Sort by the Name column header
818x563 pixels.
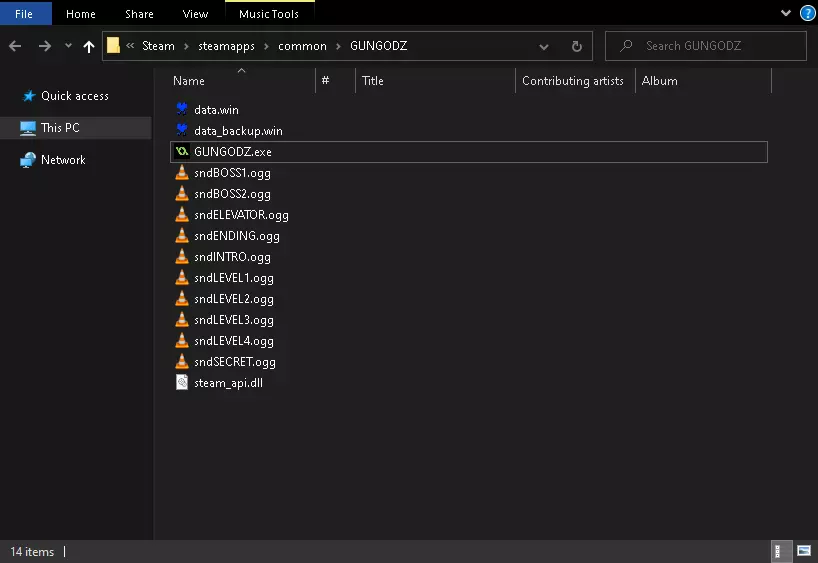(x=189, y=81)
